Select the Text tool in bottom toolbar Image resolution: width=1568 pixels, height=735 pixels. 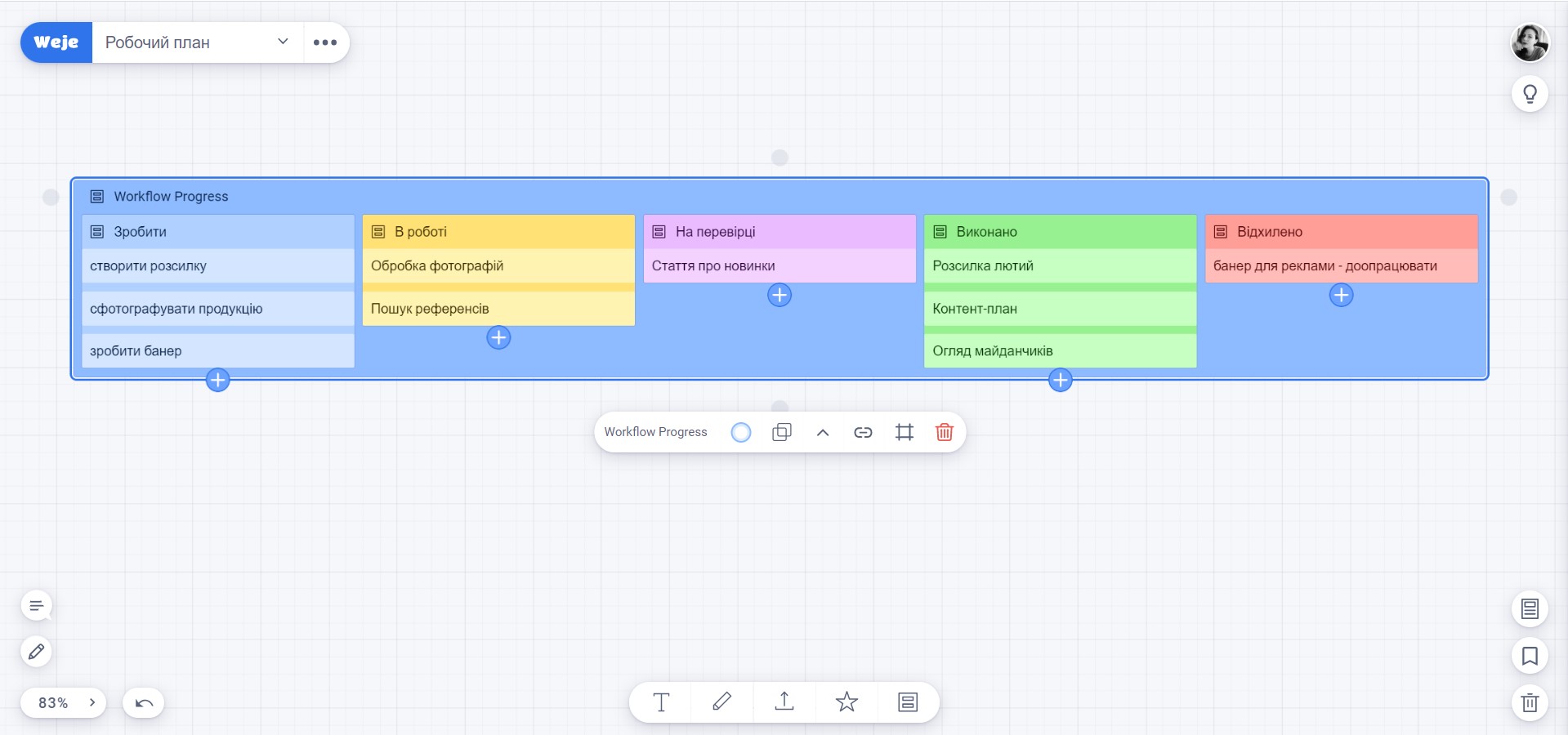coord(661,702)
